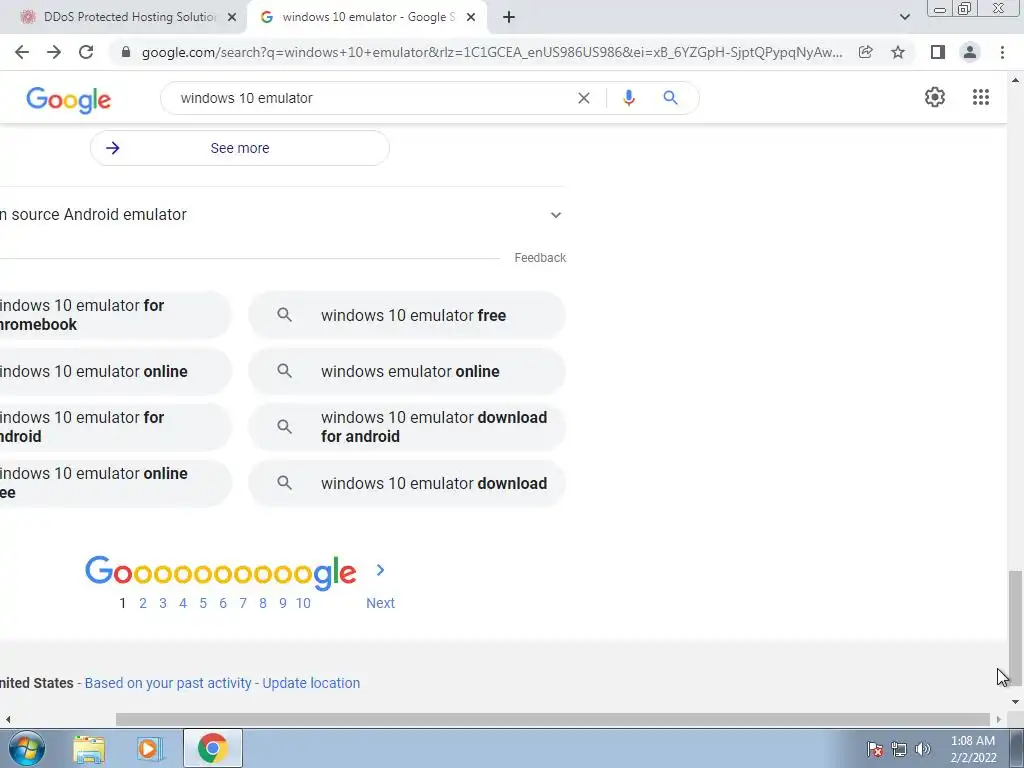The height and width of the screenshot is (768, 1024).
Task: Go to results page 9
Action: click(283, 603)
